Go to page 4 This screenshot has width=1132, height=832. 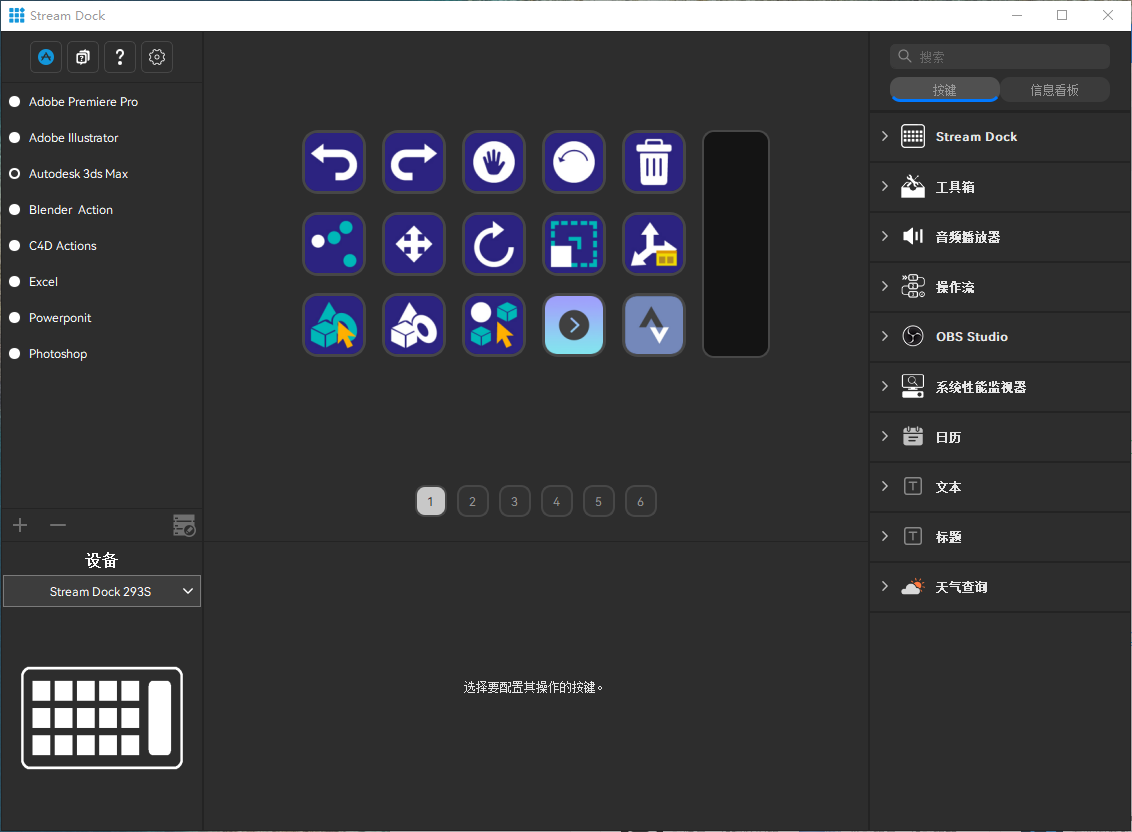557,501
